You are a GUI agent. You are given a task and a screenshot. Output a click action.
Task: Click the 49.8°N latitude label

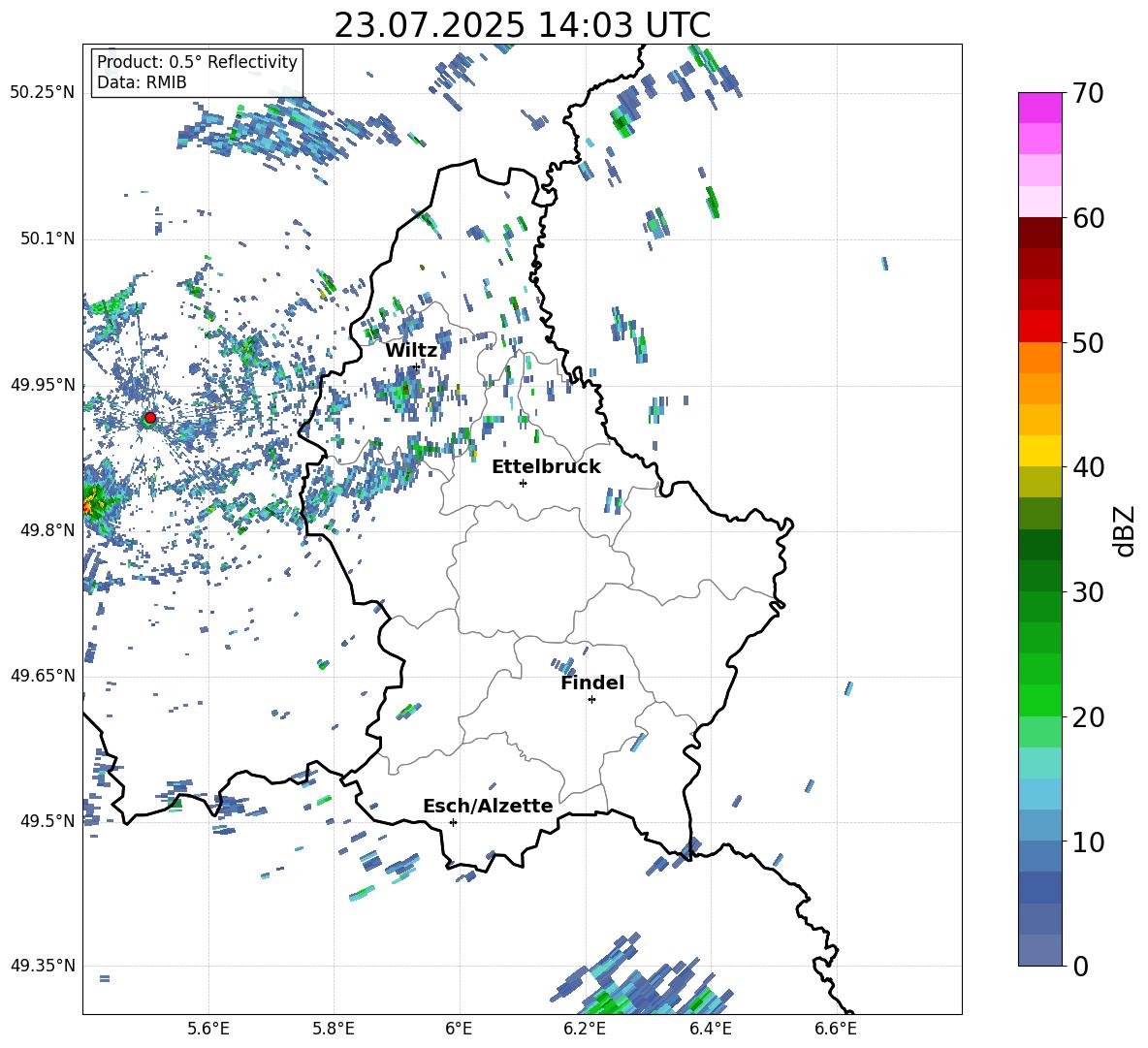[x=47, y=530]
